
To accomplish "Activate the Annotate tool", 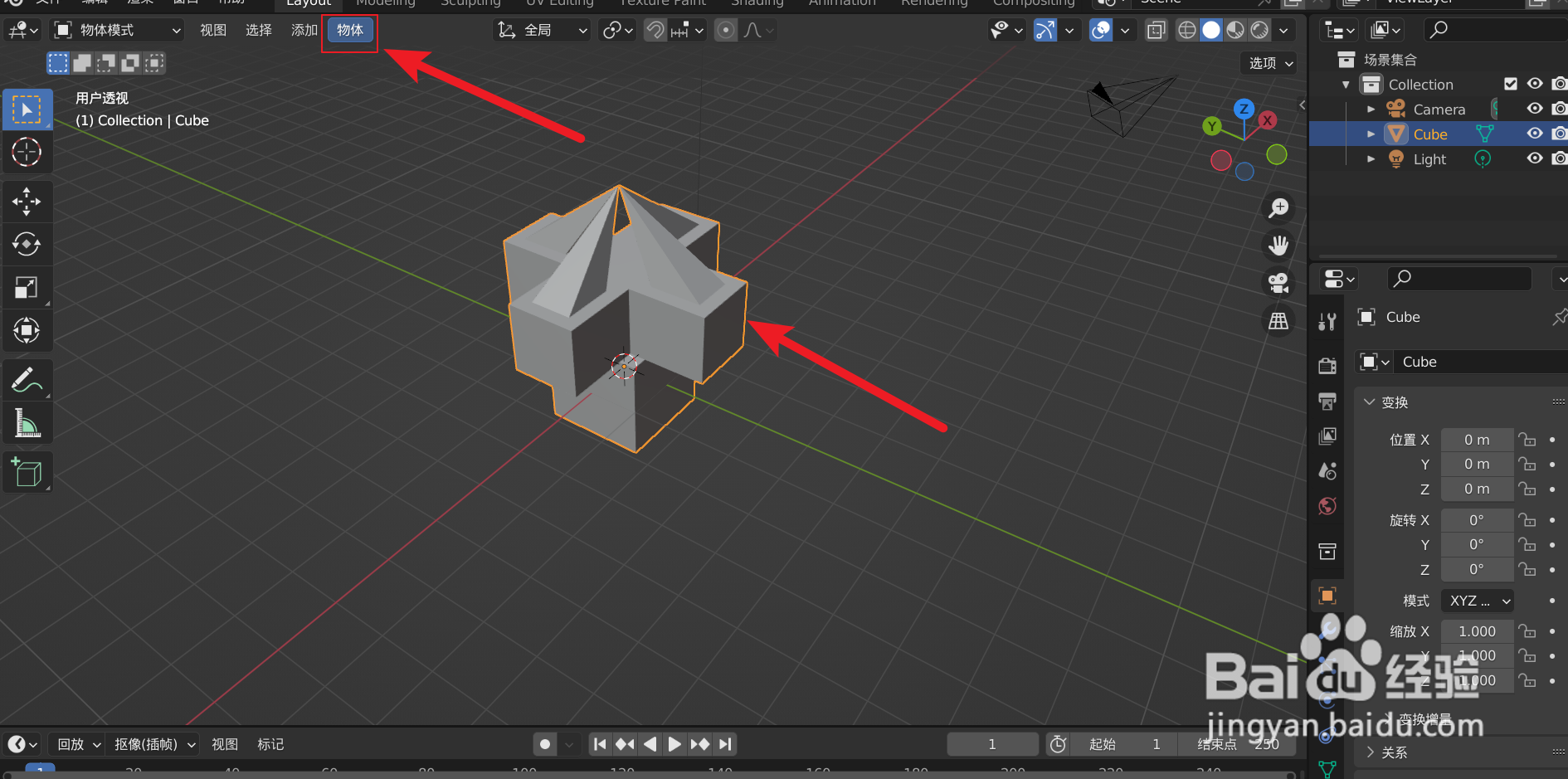I will click(x=27, y=380).
